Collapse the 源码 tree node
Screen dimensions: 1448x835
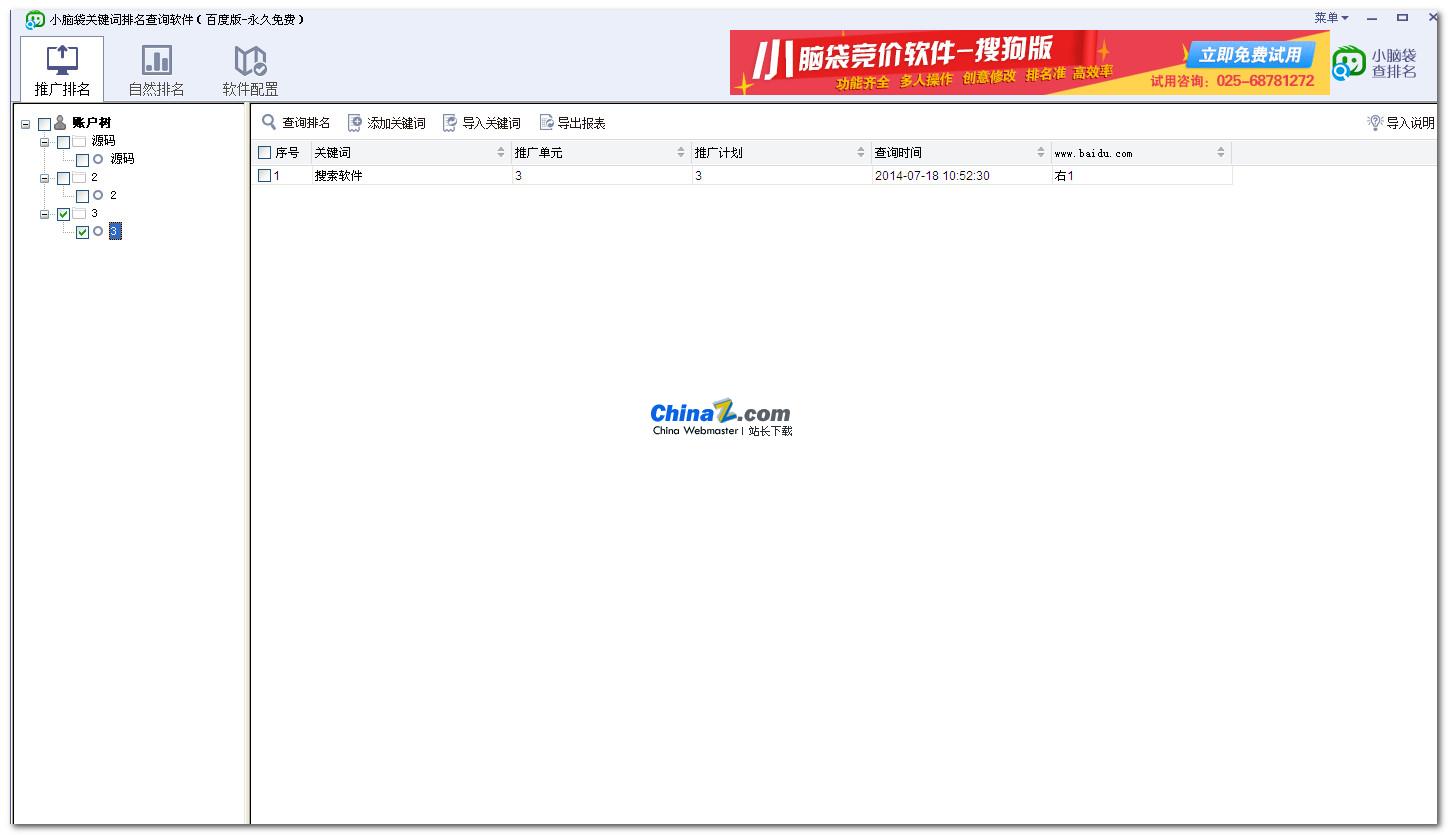tap(44, 142)
